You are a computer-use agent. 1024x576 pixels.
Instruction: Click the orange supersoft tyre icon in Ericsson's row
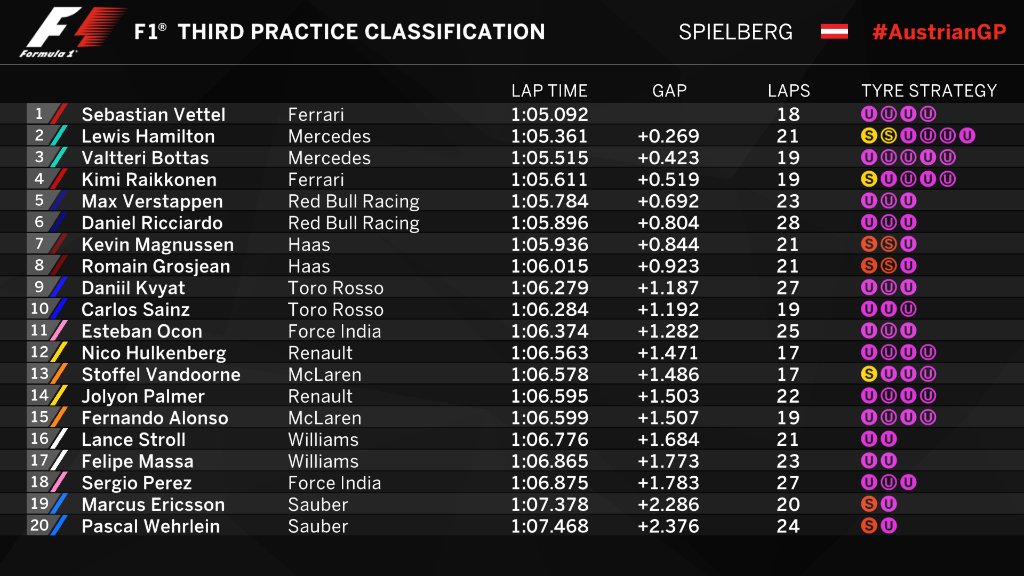pyautogui.click(x=868, y=505)
